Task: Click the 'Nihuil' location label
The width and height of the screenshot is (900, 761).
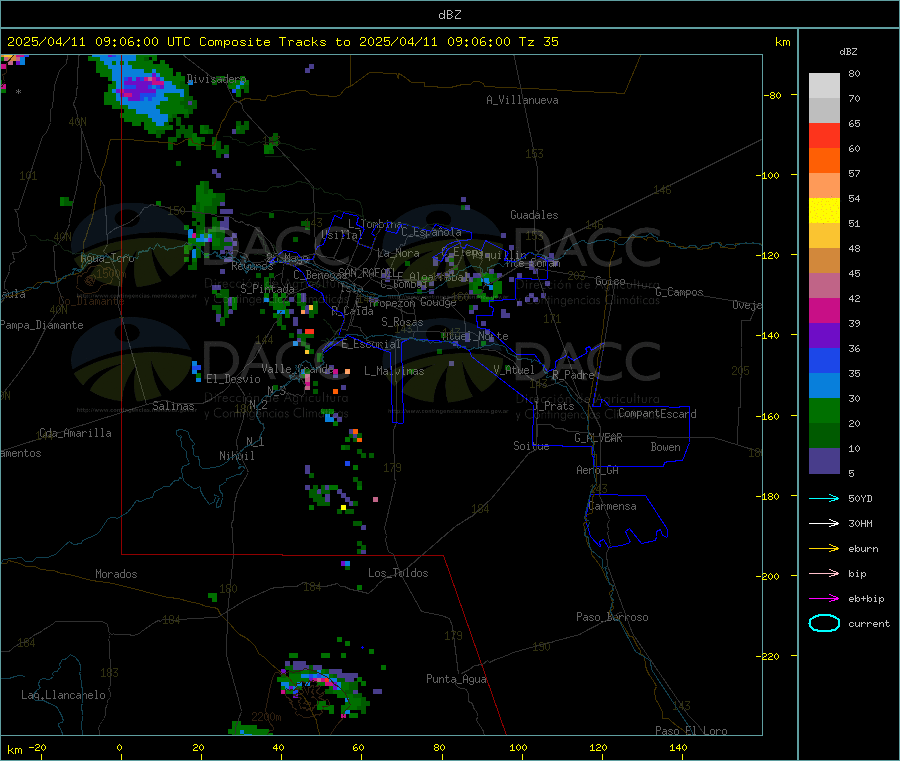Action: (236, 456)
